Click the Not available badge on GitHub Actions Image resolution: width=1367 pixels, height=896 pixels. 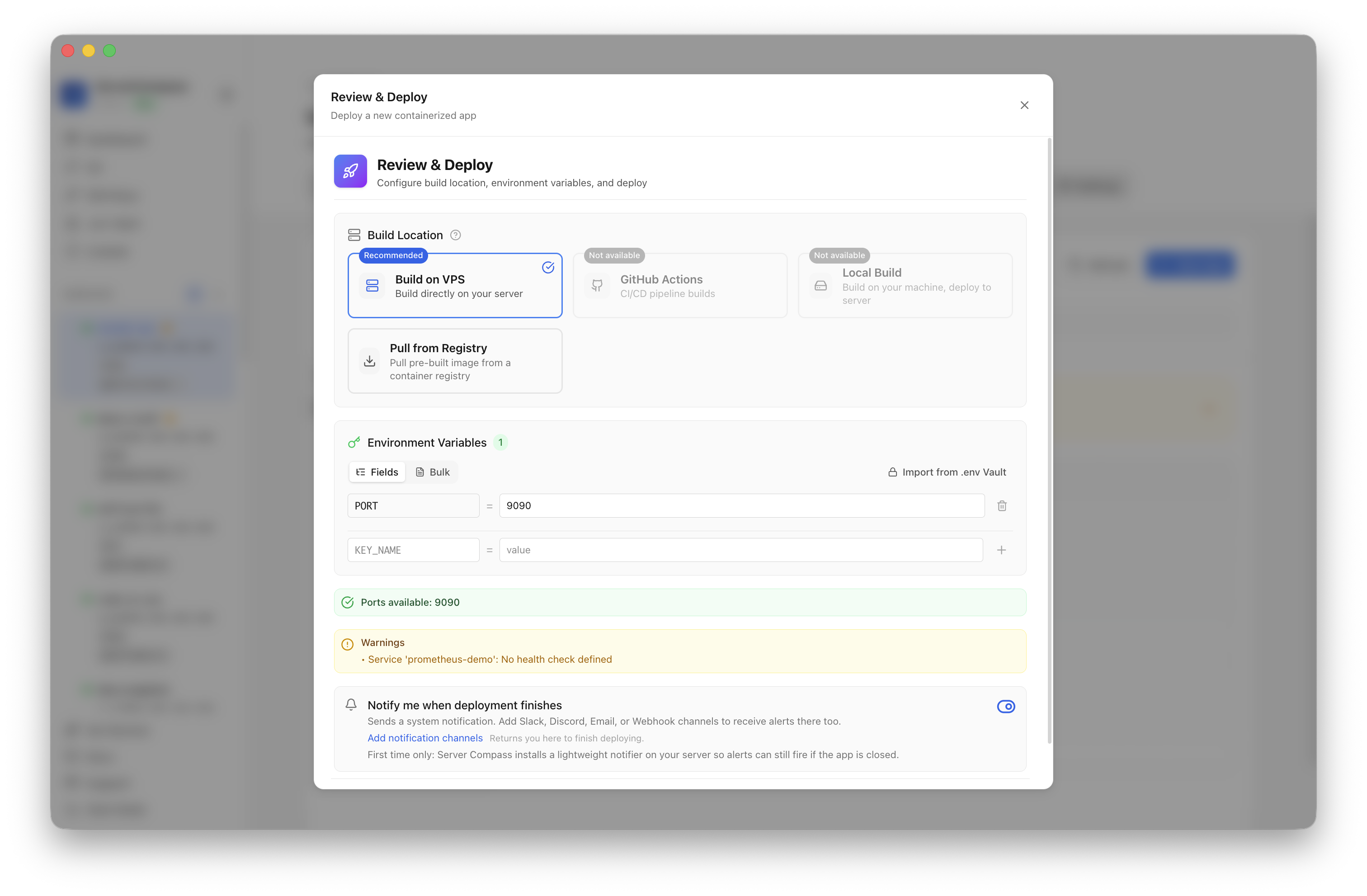coord(614,255)
